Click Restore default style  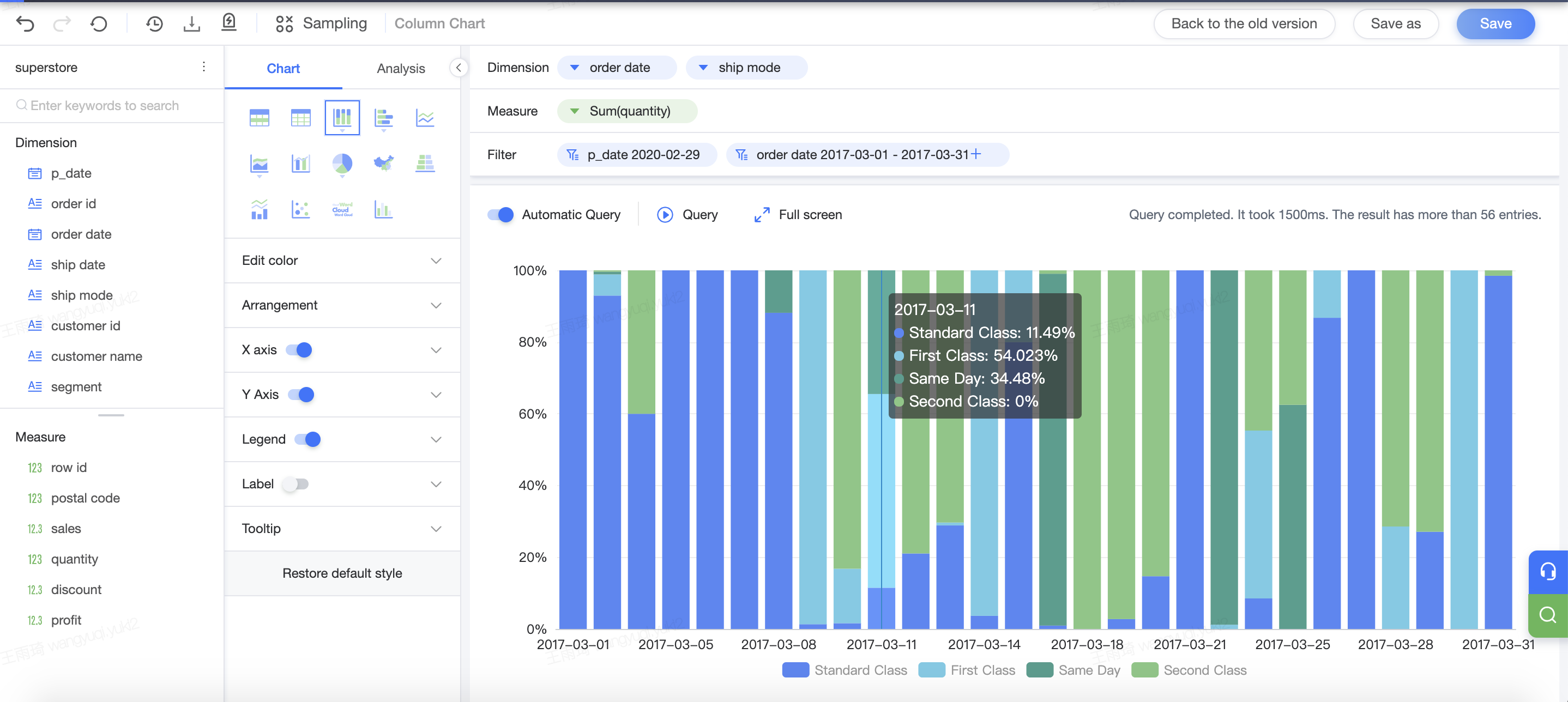pos(342,573)
